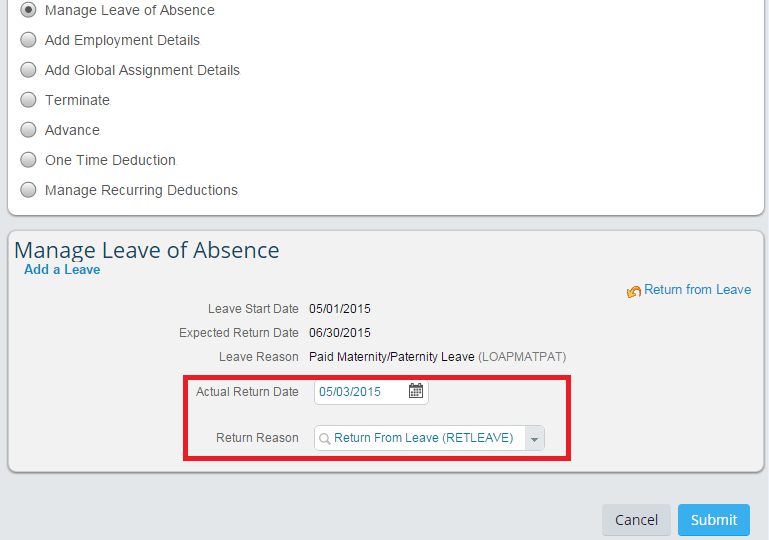Image resolution: width=769 pixels, height=540 pixels.
Task: Click the Return from Leave link
Action: pyautogui.click(x=697, y=290)
